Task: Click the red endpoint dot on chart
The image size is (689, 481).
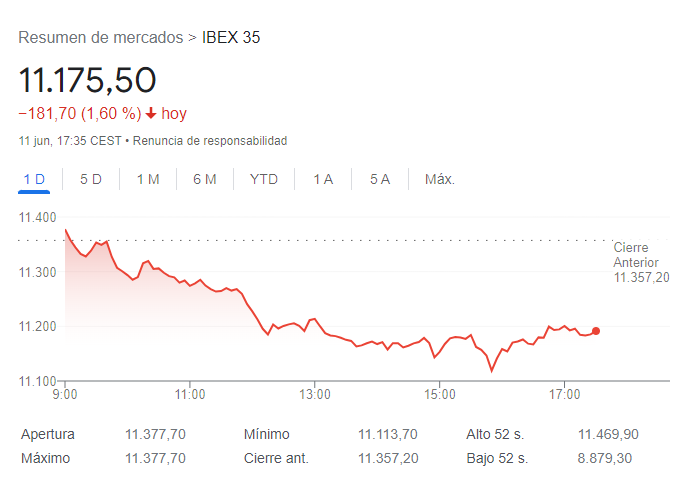Action: click(596, 331)
